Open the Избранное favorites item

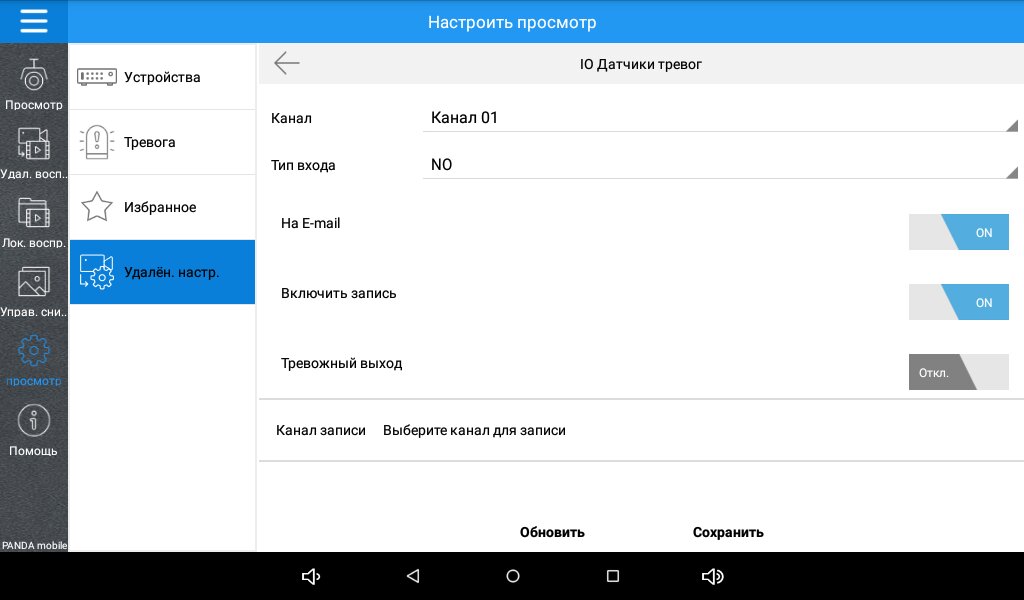click(162, 207)
